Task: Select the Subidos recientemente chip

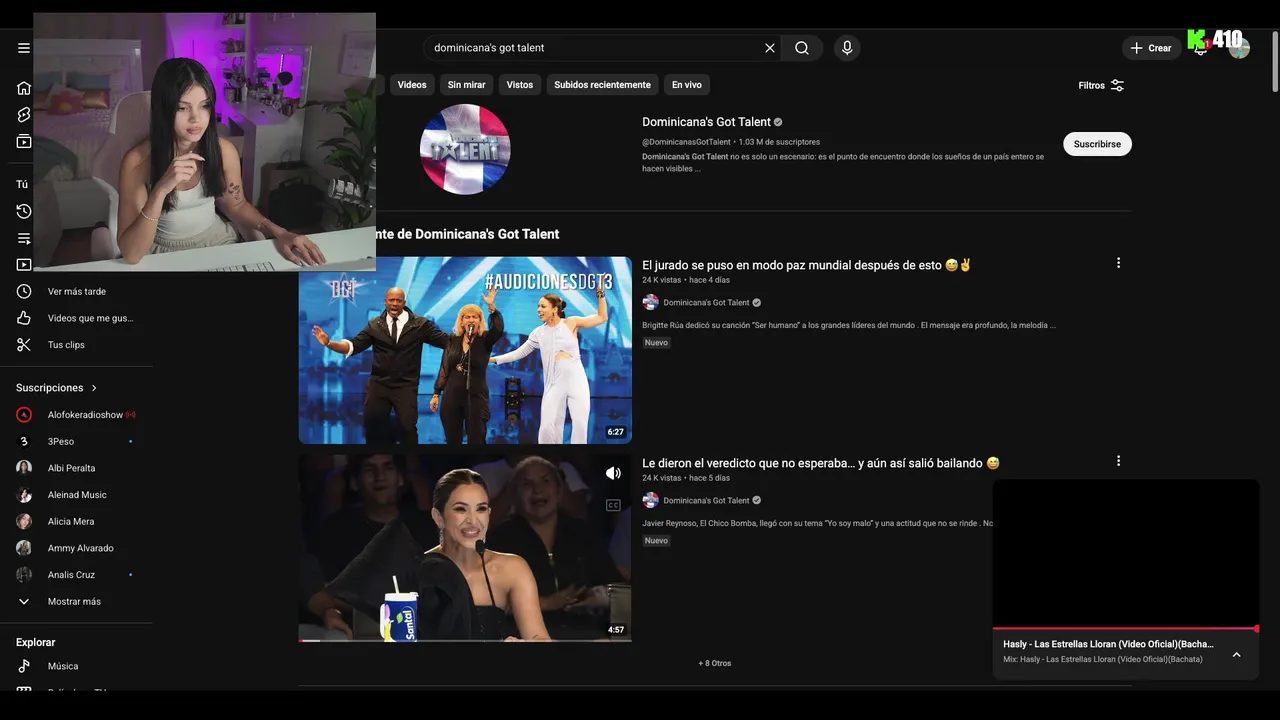Action: (x=602, y=85)
